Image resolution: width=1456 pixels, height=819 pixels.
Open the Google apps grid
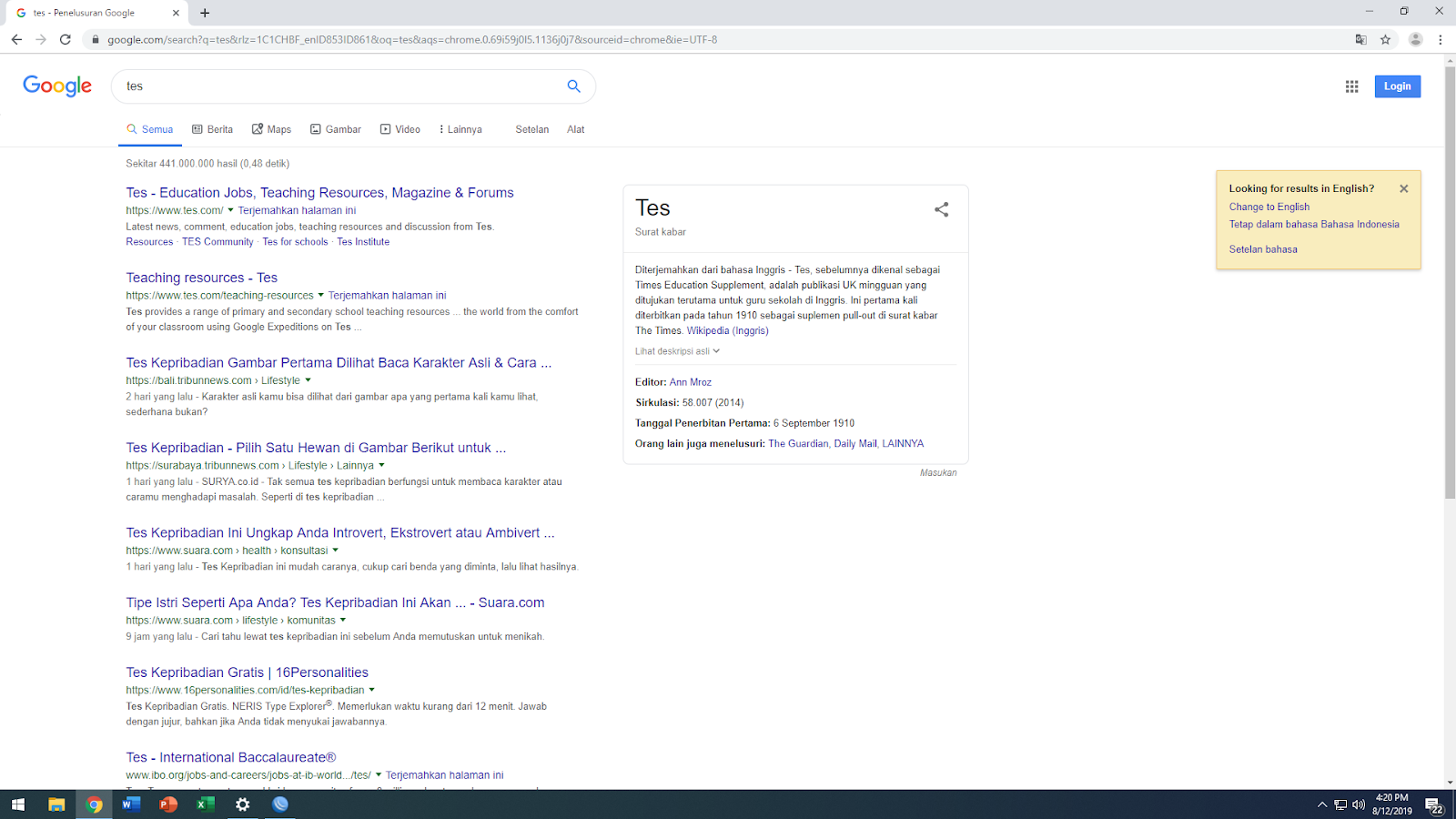coord(1351,86)
